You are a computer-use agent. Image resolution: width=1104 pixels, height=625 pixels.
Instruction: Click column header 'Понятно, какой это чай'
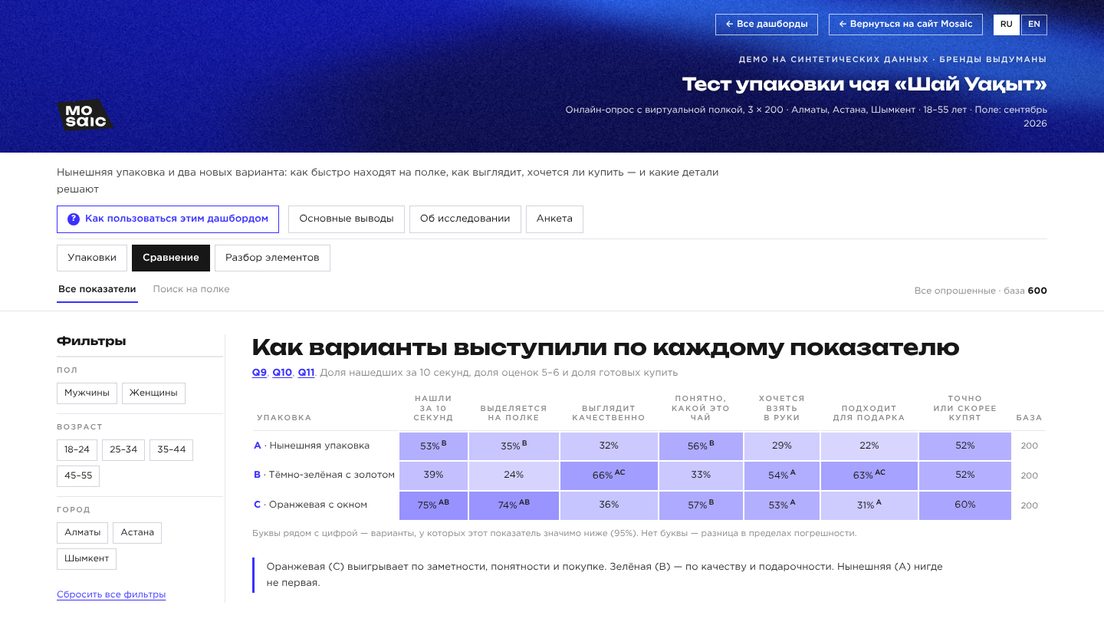point(700,408)
